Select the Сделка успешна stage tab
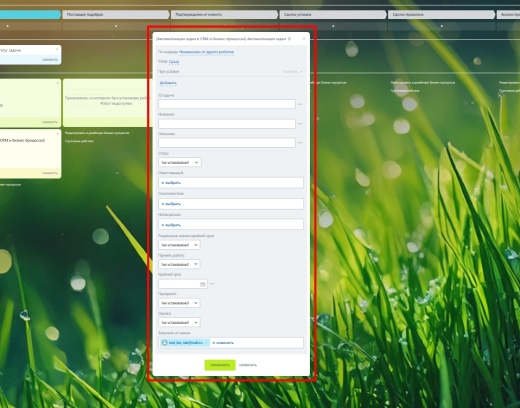The width and height of the screenshot is (520, 408). [x=332, y=15]
